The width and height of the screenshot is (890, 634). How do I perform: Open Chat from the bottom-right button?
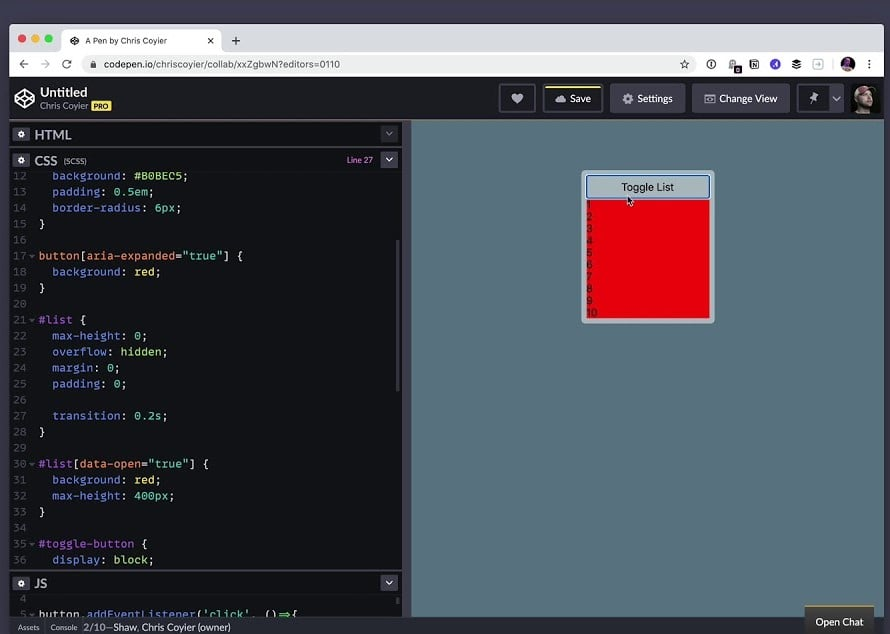coord(838,620)
